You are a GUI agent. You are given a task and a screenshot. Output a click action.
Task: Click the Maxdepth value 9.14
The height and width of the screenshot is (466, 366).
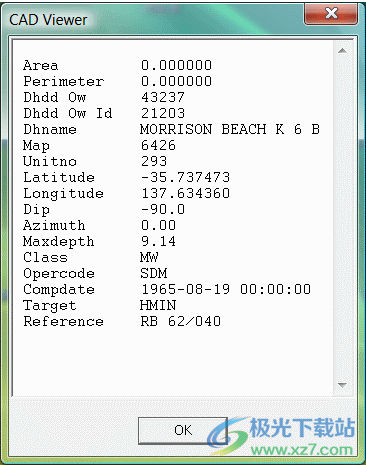(x=158, y=241)
